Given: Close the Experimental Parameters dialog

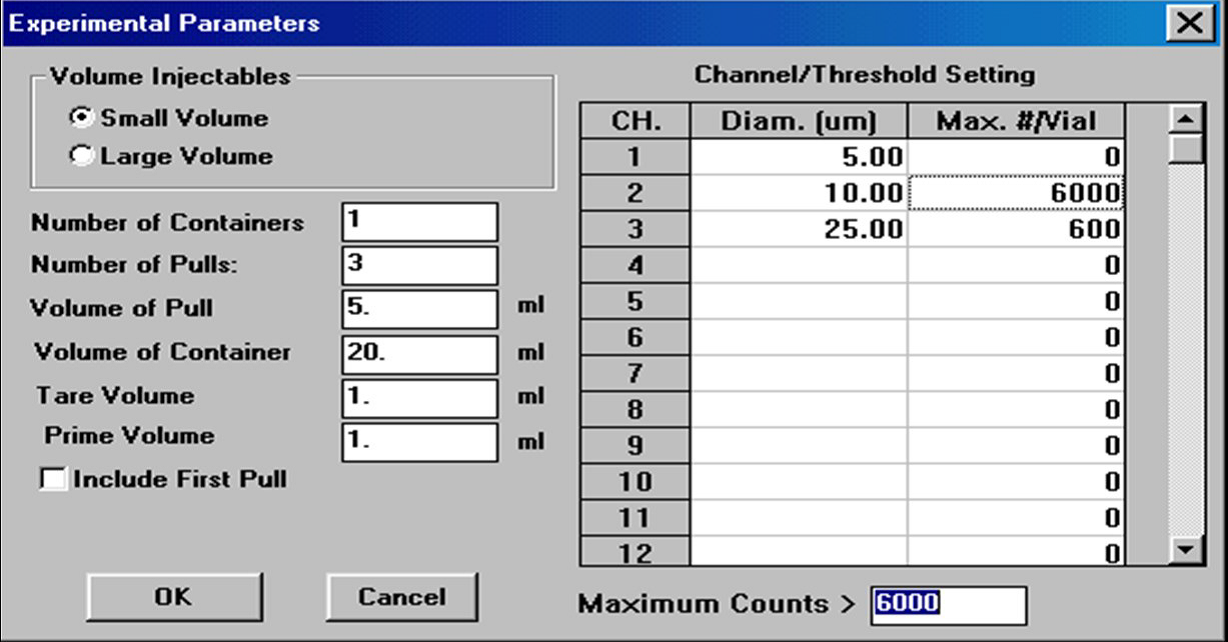Looking at the screenshot, I should click(1189, 23).
